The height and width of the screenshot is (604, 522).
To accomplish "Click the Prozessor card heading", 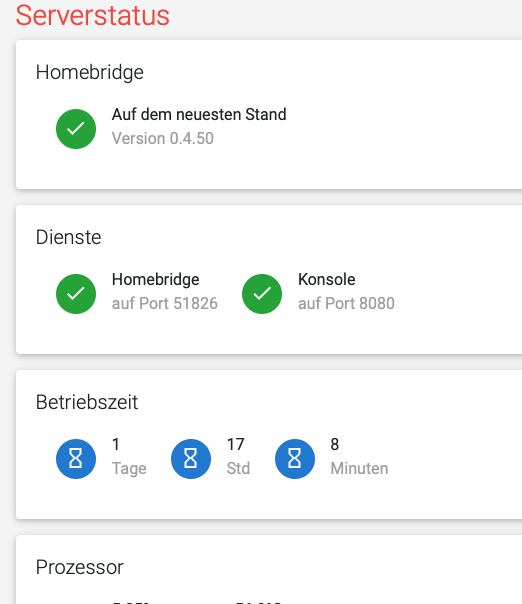I will coord(80,567).
